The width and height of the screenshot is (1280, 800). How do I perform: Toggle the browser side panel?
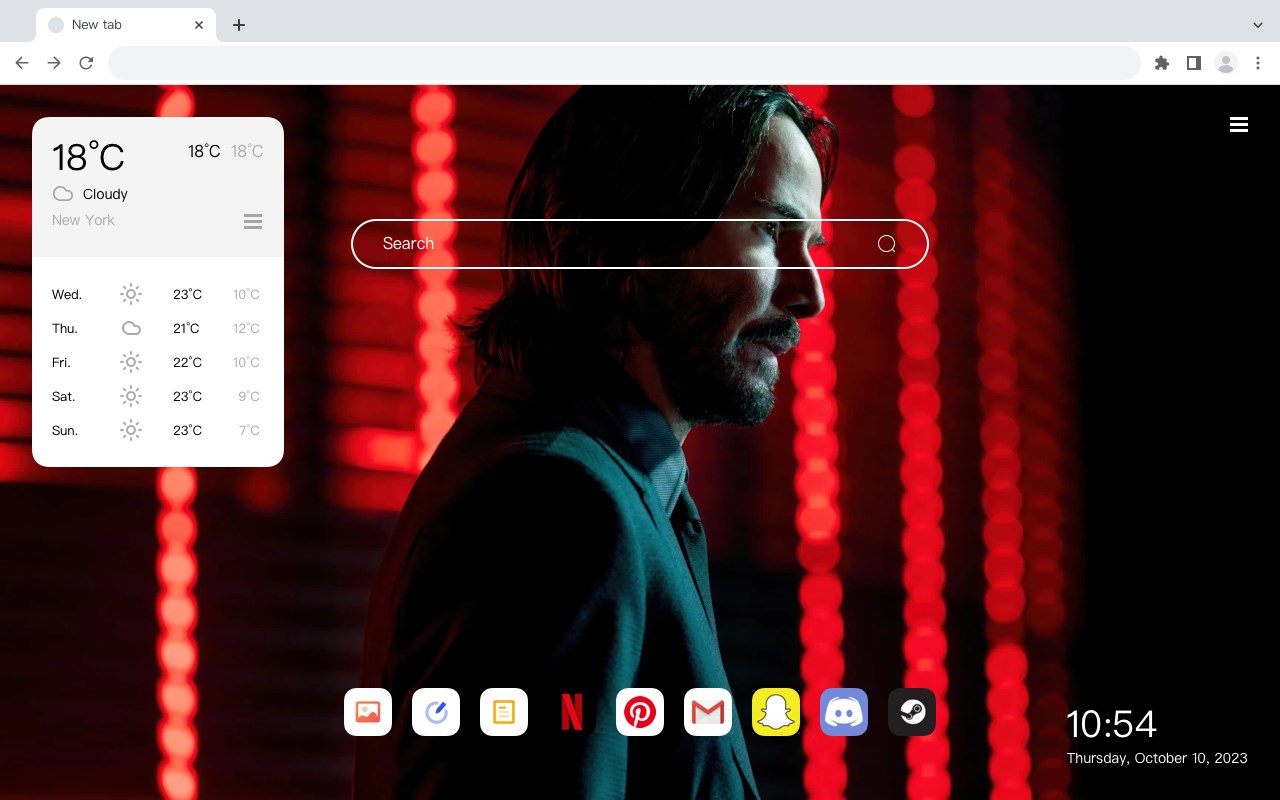tap(1194, 63)
